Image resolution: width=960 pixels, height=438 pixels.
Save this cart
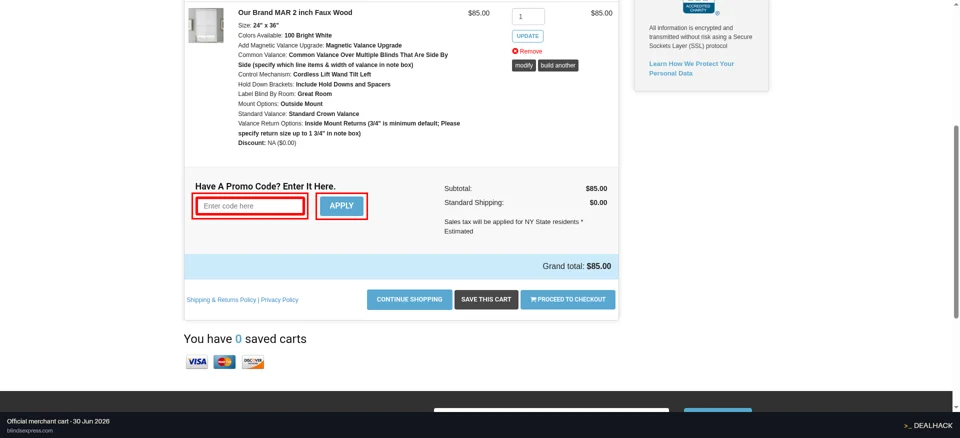pyautogui.click(x=486, y=300)
